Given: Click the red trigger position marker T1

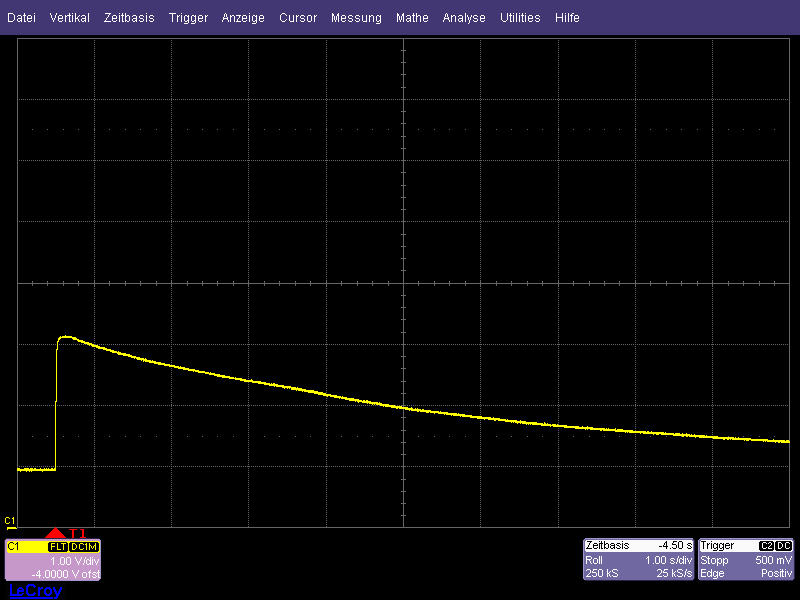Looking at the screenshot, I should pyautogui.click(x=56, y=533).
